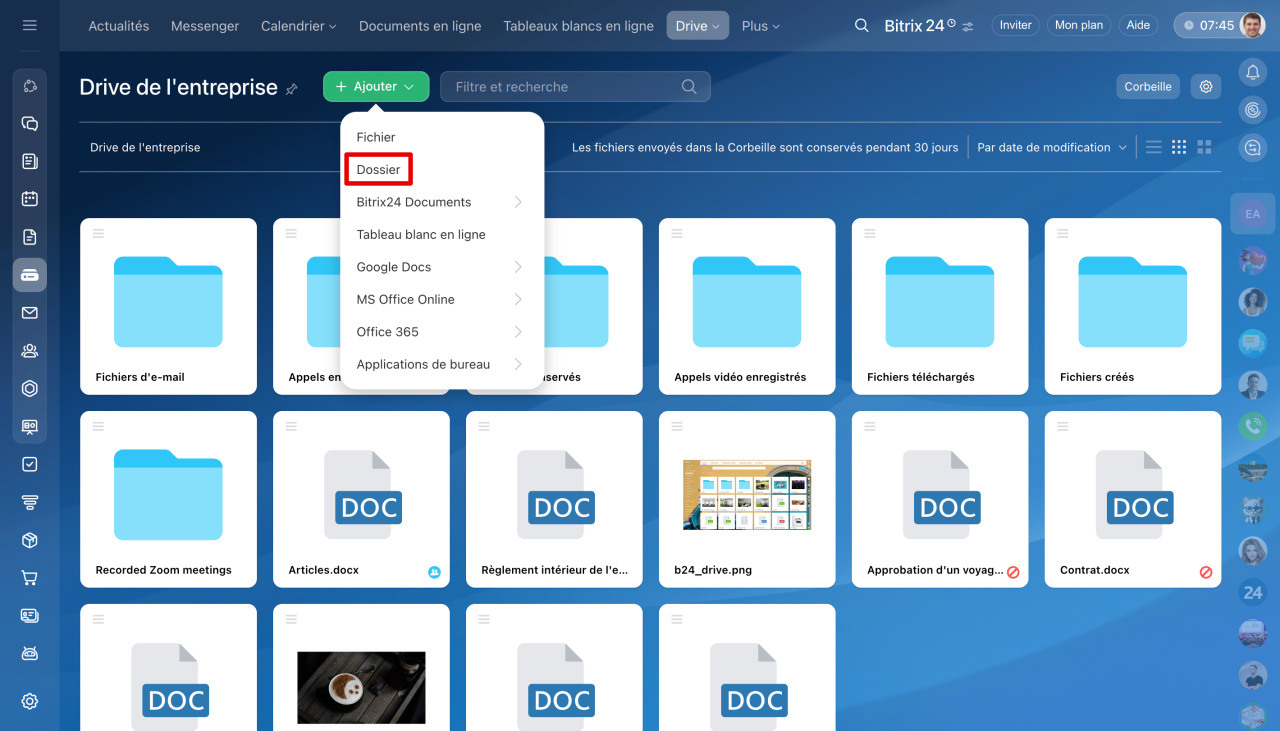Image resolution: width=1280 pixels, height=731 pixels.
Task: Open the hamburger menu in left sidebar
Action: click(x=30, y=25)
